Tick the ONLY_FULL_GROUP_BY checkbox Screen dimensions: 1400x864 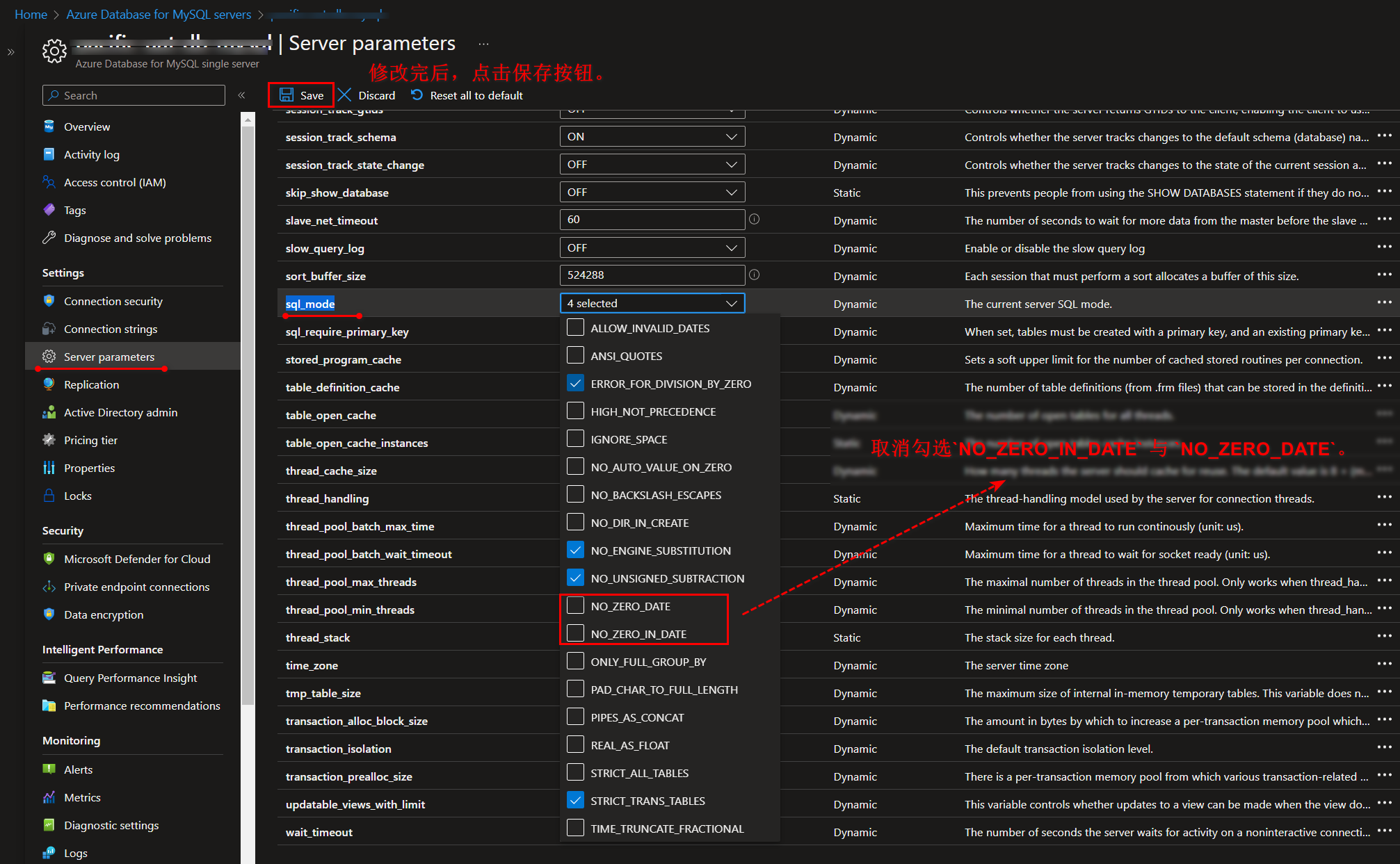[x=576, y=662]
